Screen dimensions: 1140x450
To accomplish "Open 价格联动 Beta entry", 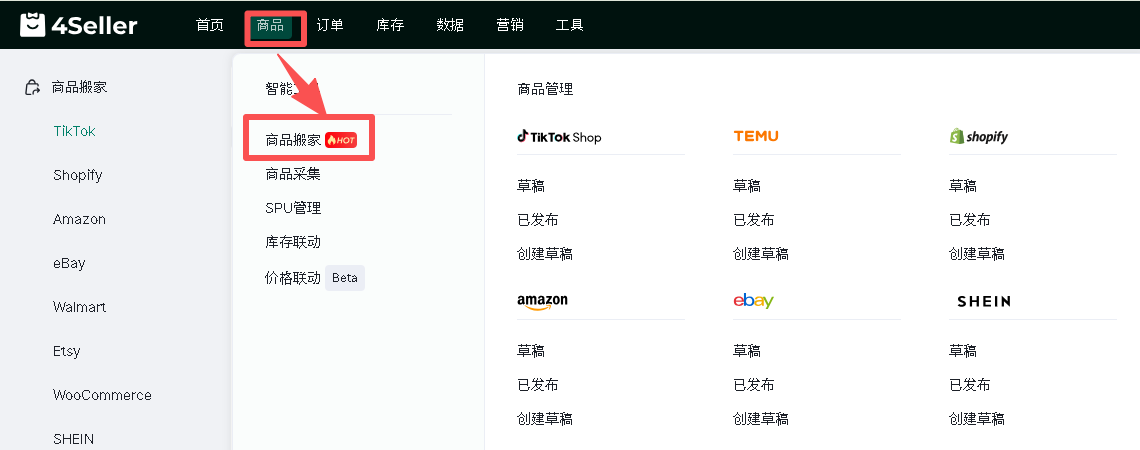I will point(315,278).
